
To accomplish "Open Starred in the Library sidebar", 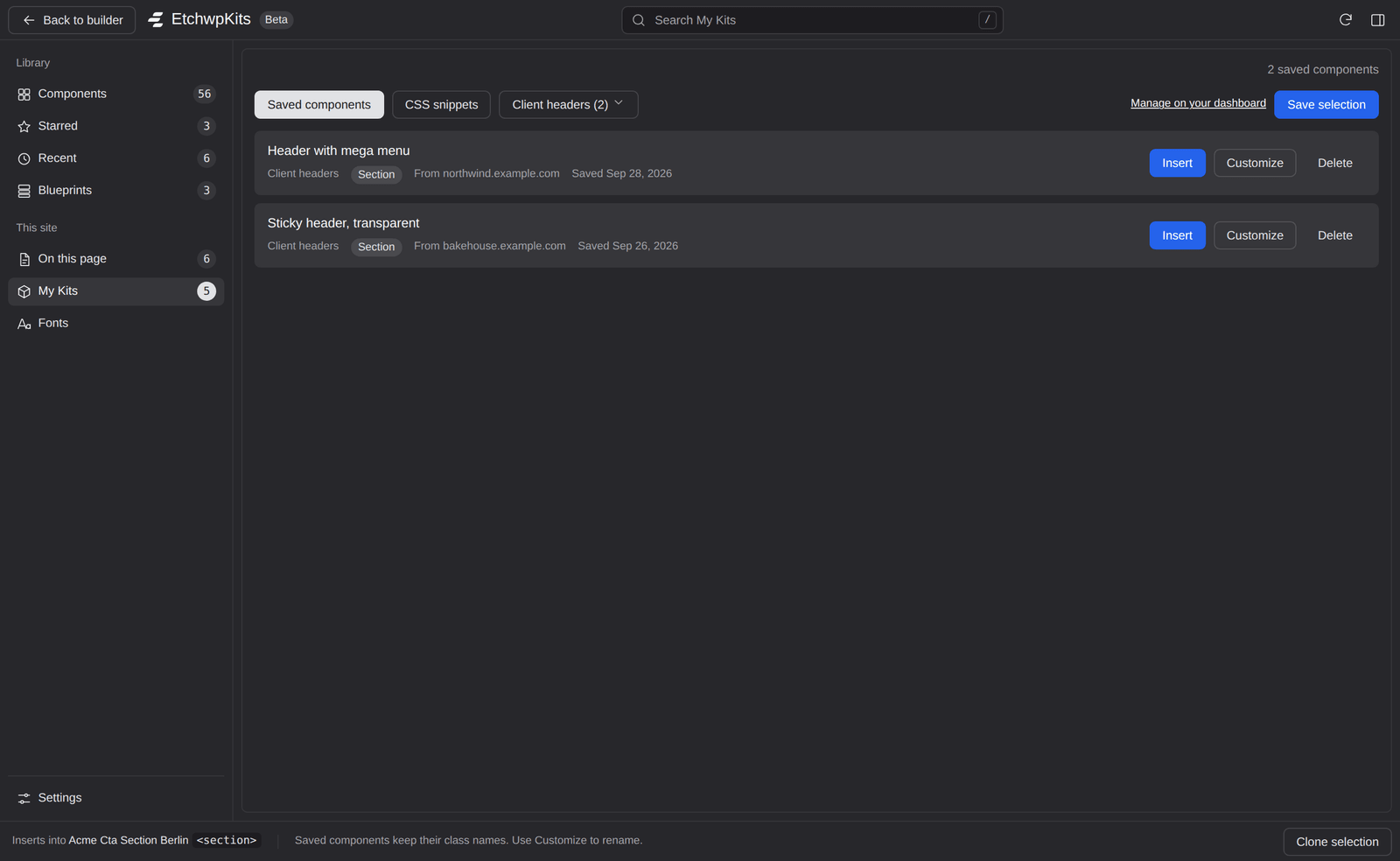I will coord(115,126).
